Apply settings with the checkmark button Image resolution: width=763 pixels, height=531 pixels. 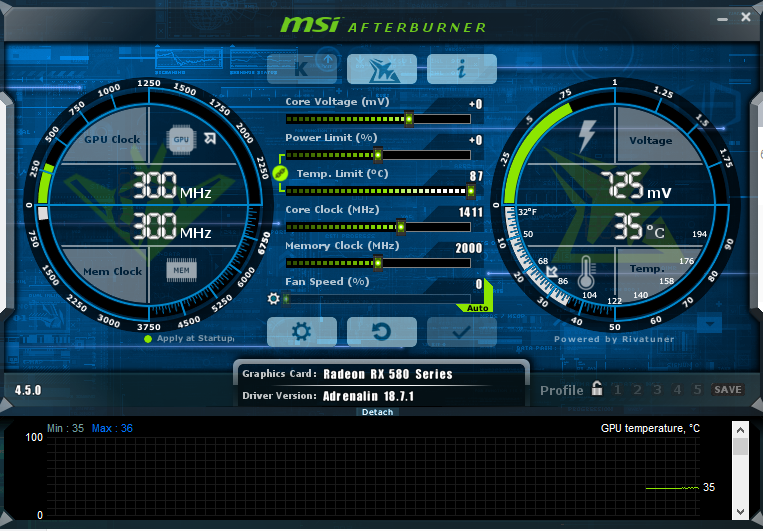click(x=462, y=332)
